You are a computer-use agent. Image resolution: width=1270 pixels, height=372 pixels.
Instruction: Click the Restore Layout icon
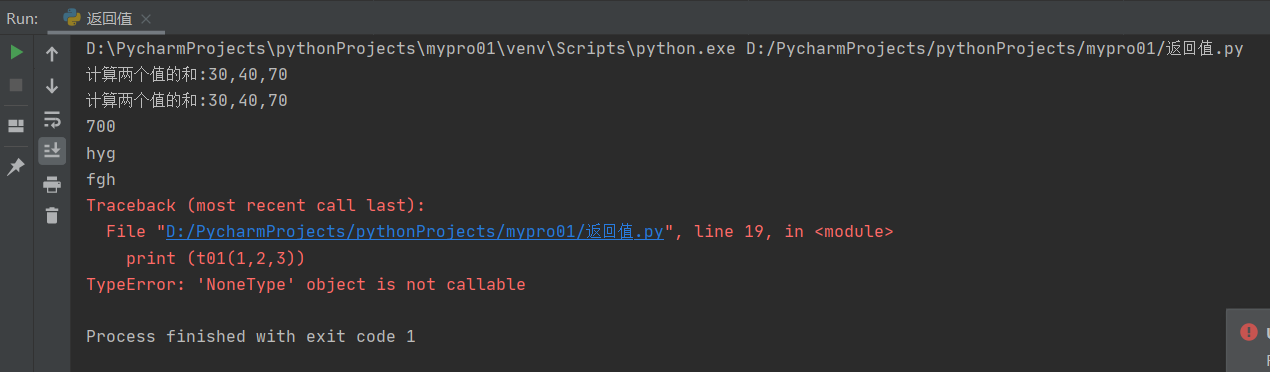pos(16,126)
